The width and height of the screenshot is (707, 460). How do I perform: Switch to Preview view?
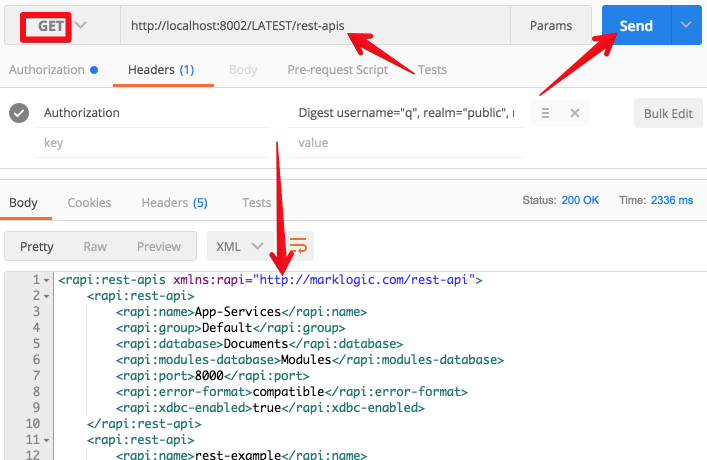tap(159, 247)
